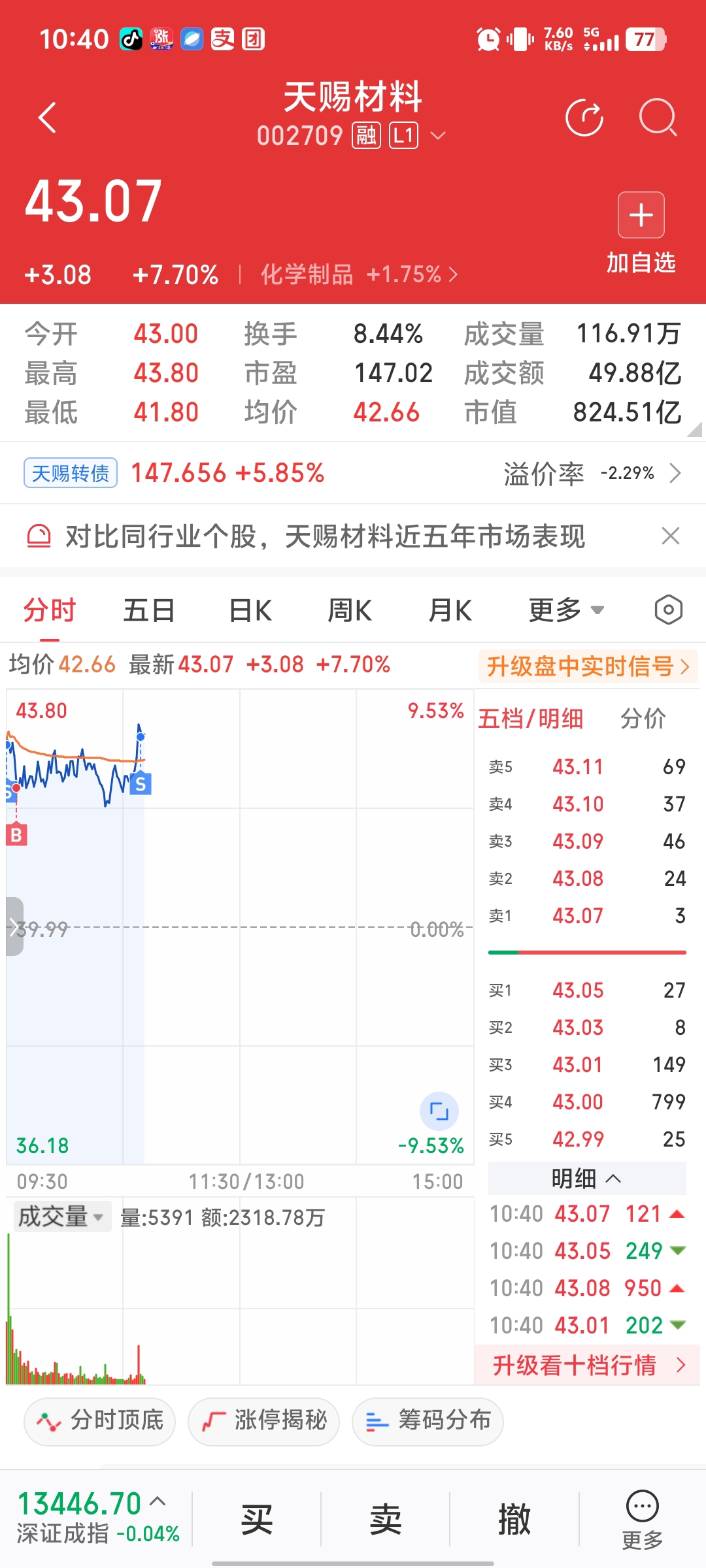Tap 买1 price 43.05 row
The height and width of the screenshot is (1568, 706).
pyautogui.click(x=587, y=990)
